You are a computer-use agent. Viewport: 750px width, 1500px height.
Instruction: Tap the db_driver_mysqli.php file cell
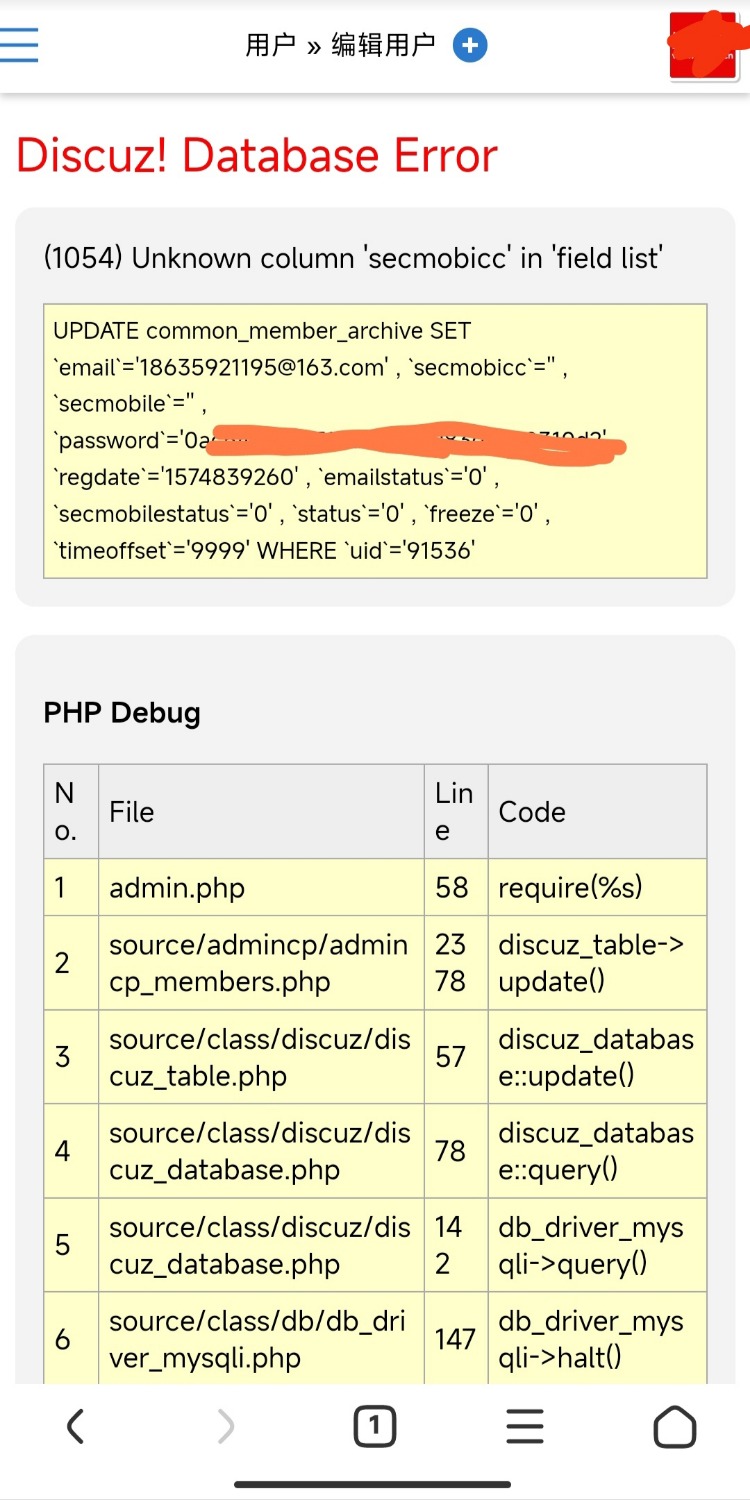[259, 1339]
